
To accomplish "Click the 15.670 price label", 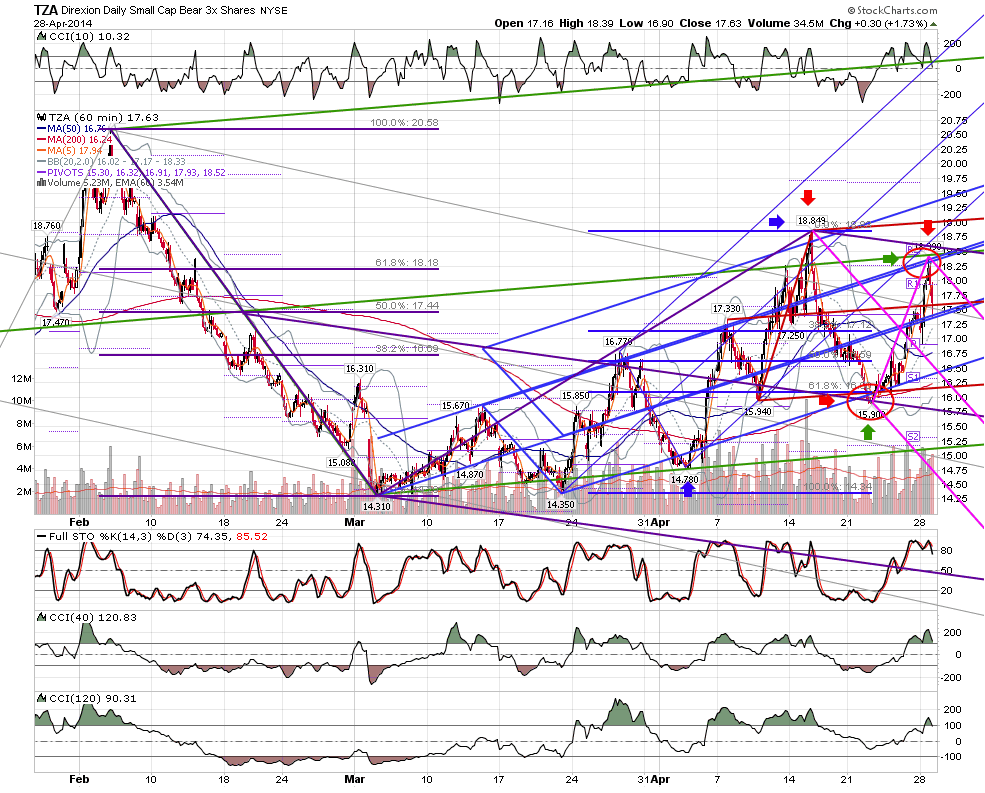I will pos(455,406).
